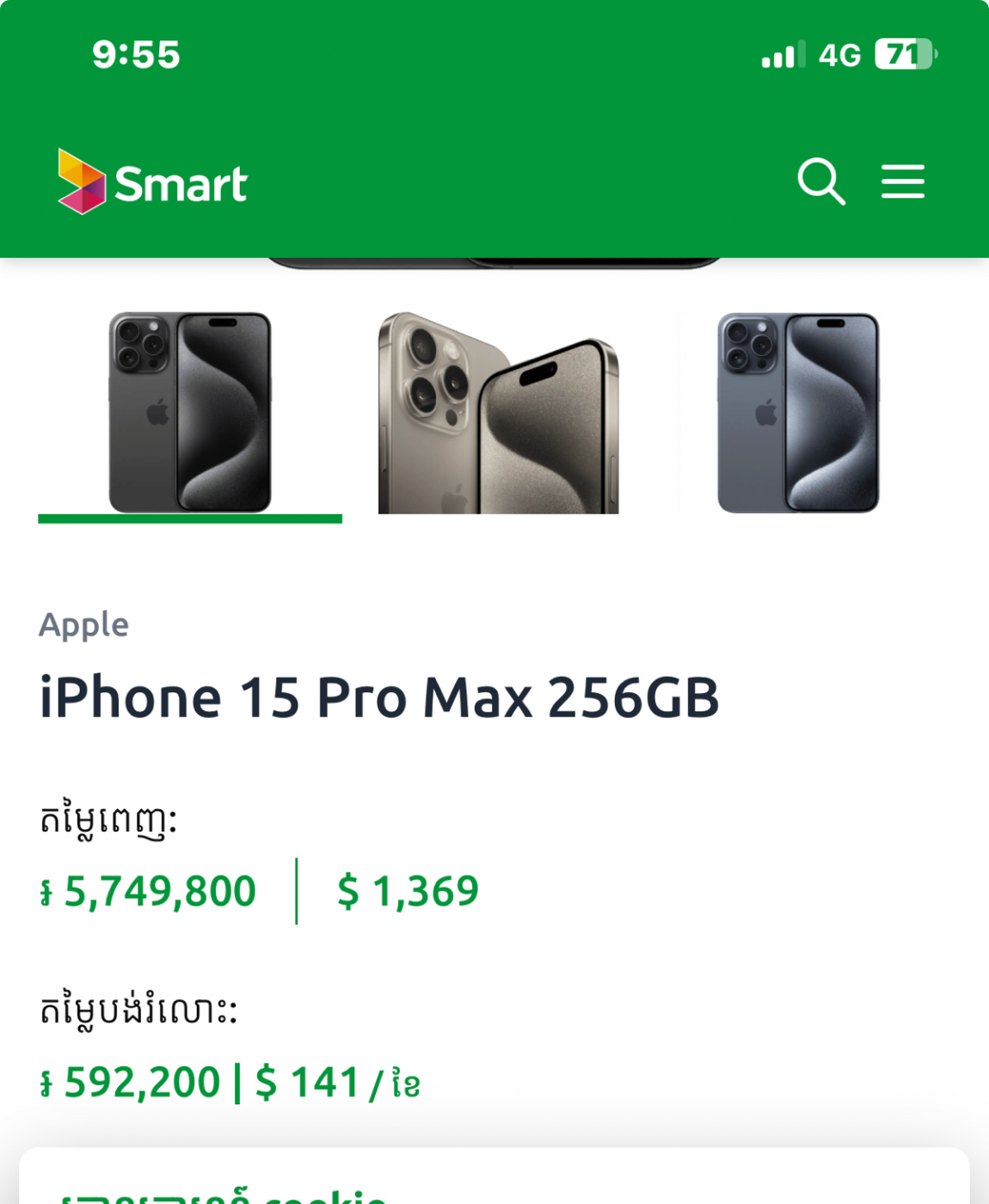Tap the cookie notice banner heading
Screen dimensions: 989x1204
pyautogui.click(x=224, y=1194)
